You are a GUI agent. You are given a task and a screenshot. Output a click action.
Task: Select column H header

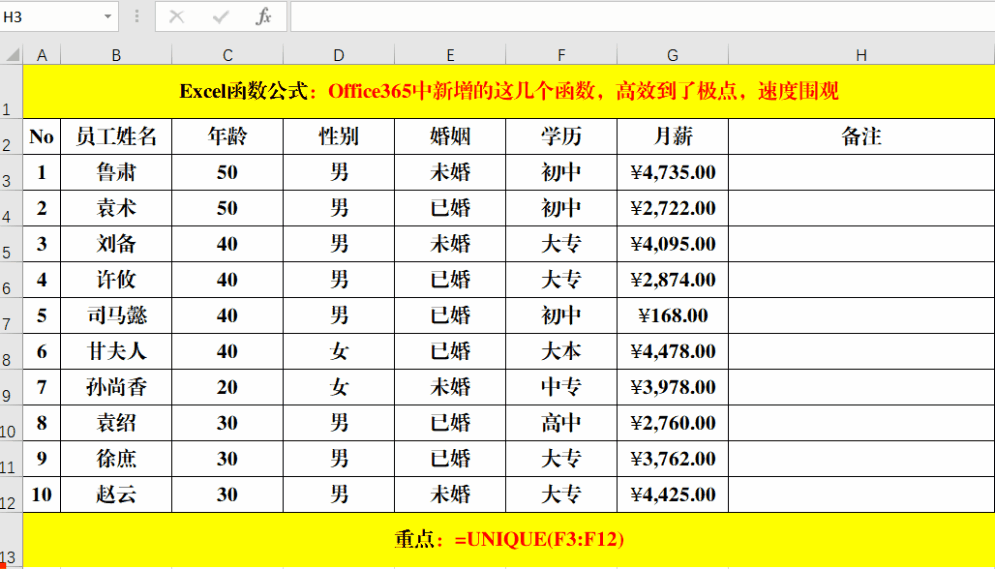click(x=861, y=55)
